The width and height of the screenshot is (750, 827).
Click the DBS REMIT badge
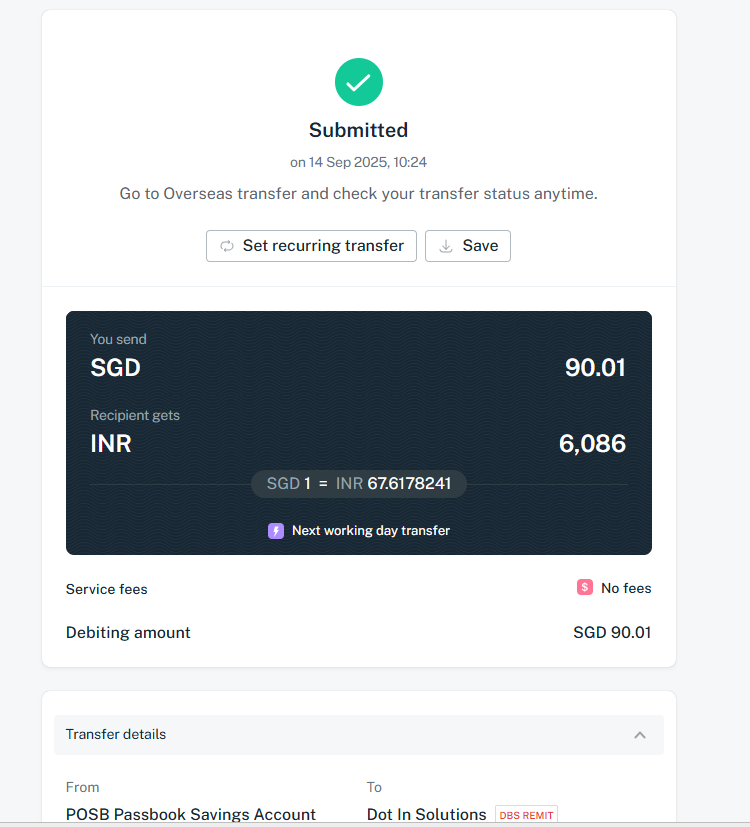tap(526, 814)
